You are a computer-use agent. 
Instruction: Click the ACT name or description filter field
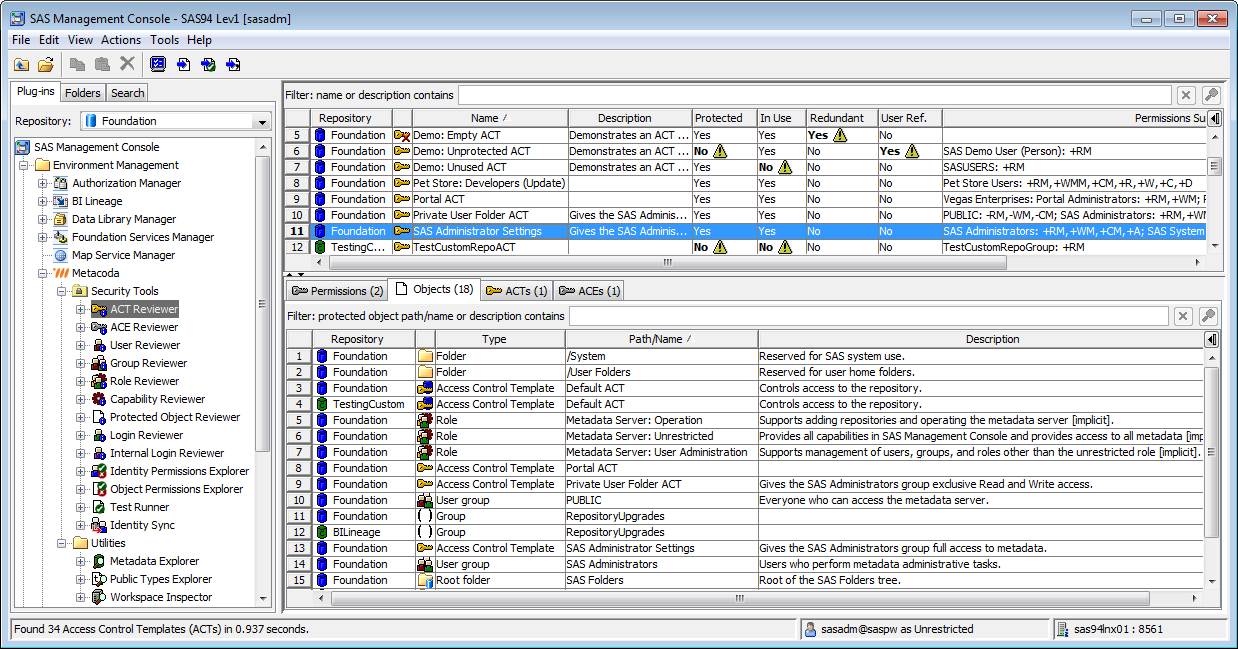(x=814, y=95)
